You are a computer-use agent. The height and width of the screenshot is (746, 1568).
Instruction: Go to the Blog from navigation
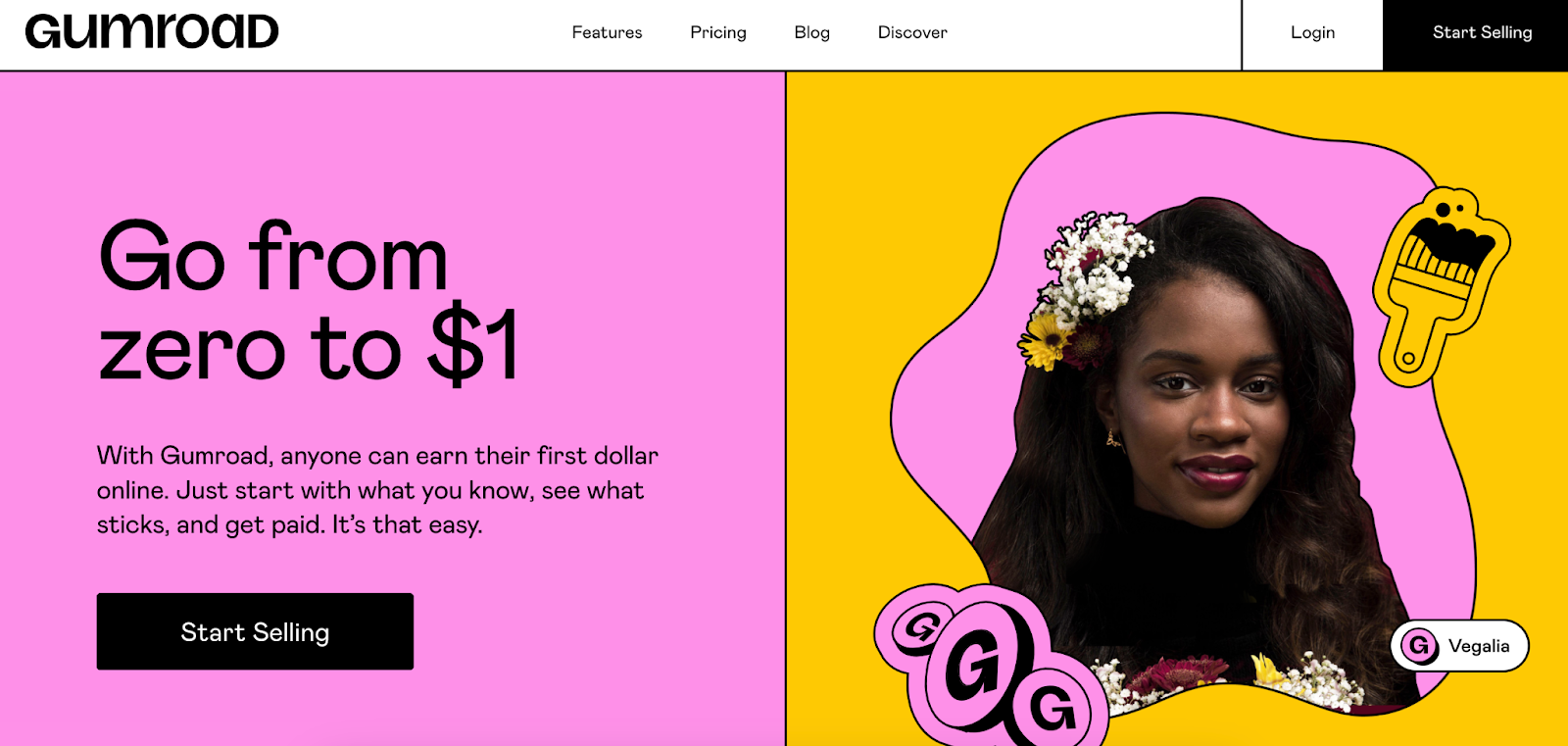[811, 32]
